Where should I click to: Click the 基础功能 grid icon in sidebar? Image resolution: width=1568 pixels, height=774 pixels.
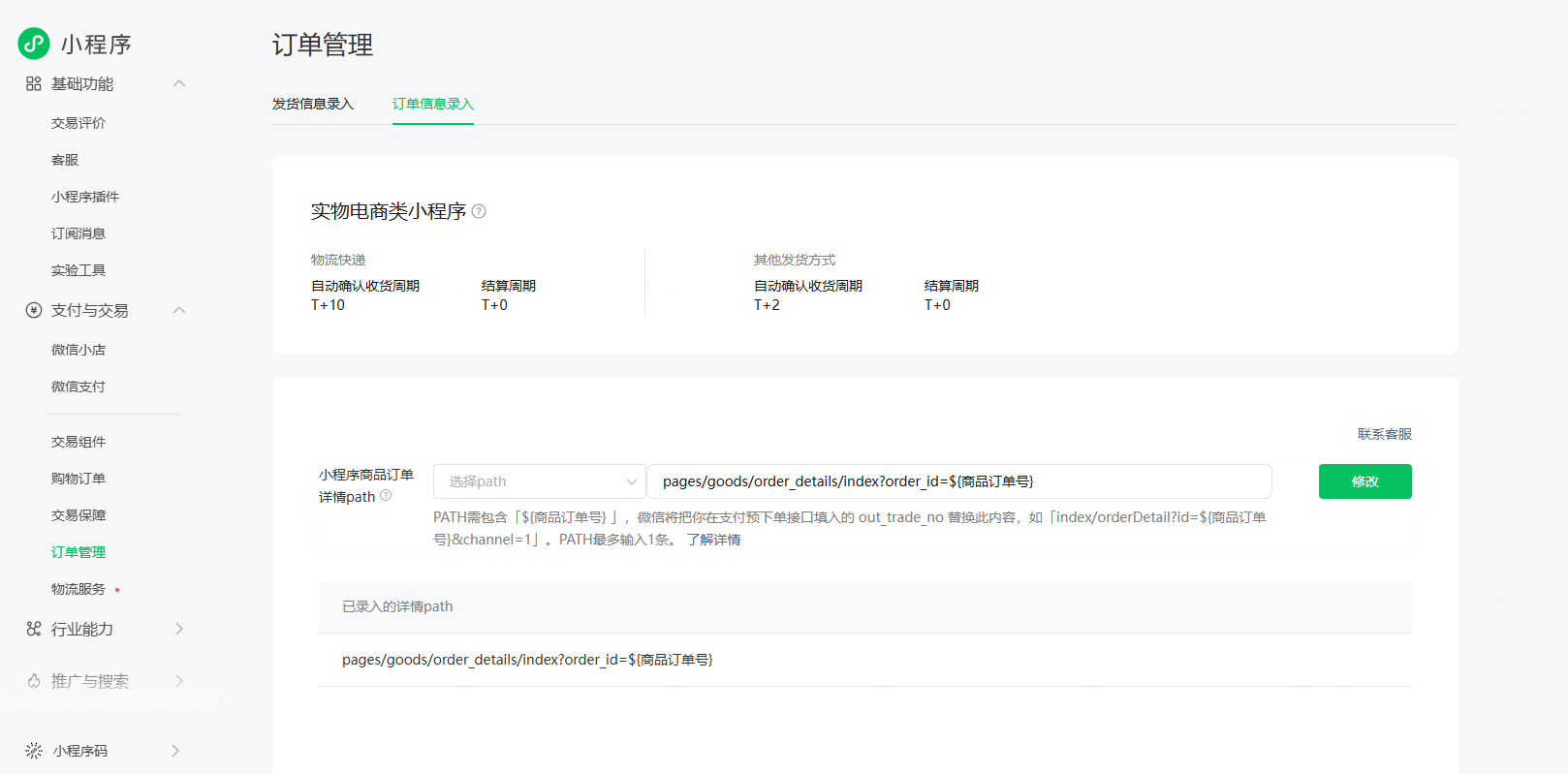point(34,84)
